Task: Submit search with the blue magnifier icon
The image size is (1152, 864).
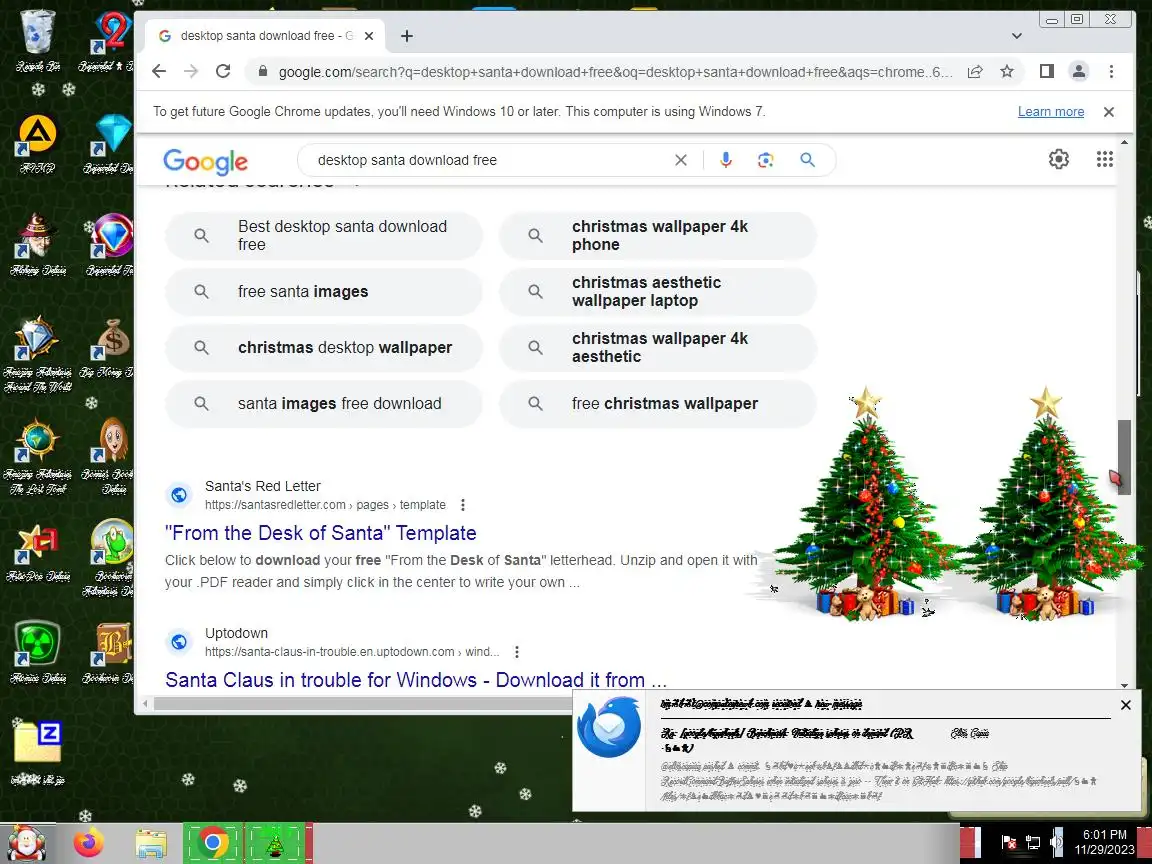Action: point(807,160)
